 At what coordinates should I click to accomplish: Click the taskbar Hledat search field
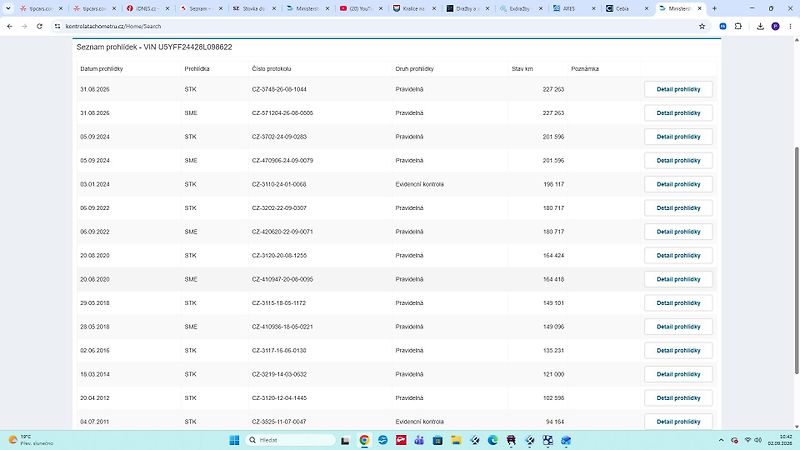coord(290,440)
